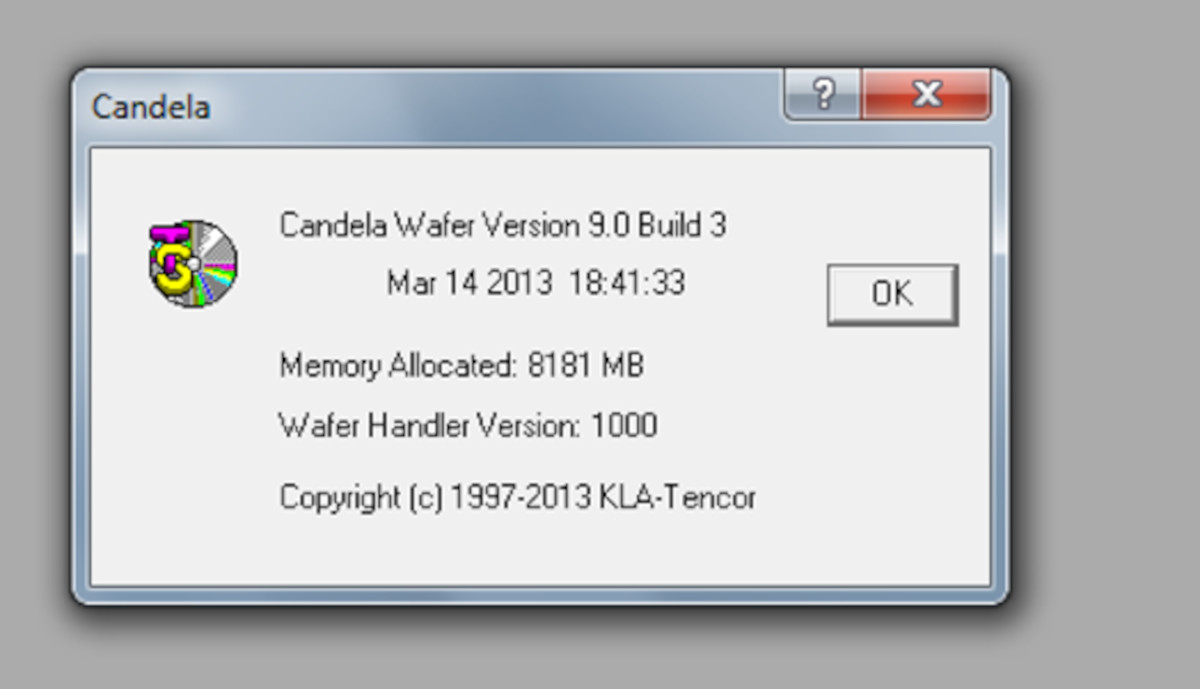Close the Candela about dialog
This screenshot has width=1200, height=689.
[927, 95]
